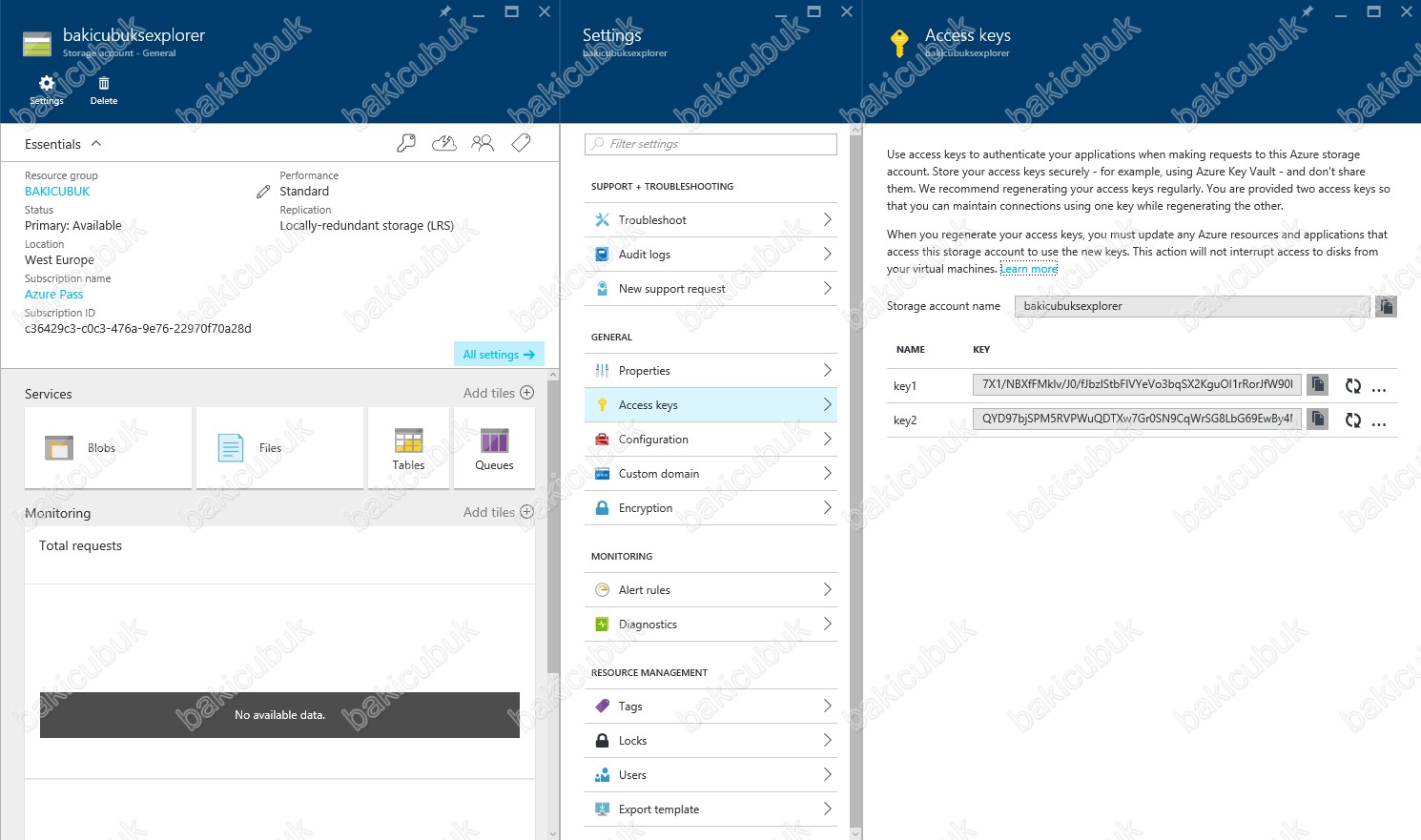Pin the Access keys blade
The width and height of the screenshot is (1421, 840).
(x=1308, y=11)
